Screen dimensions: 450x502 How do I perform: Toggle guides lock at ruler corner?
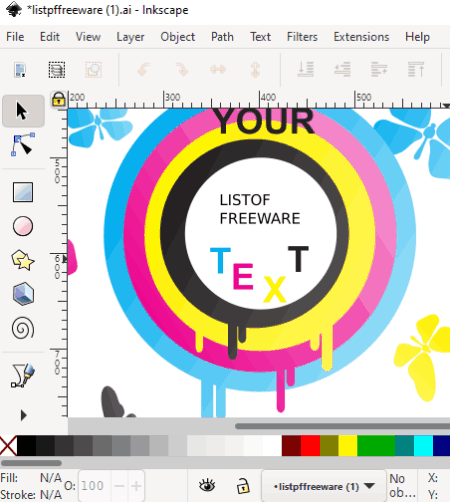tap(59, 99)
